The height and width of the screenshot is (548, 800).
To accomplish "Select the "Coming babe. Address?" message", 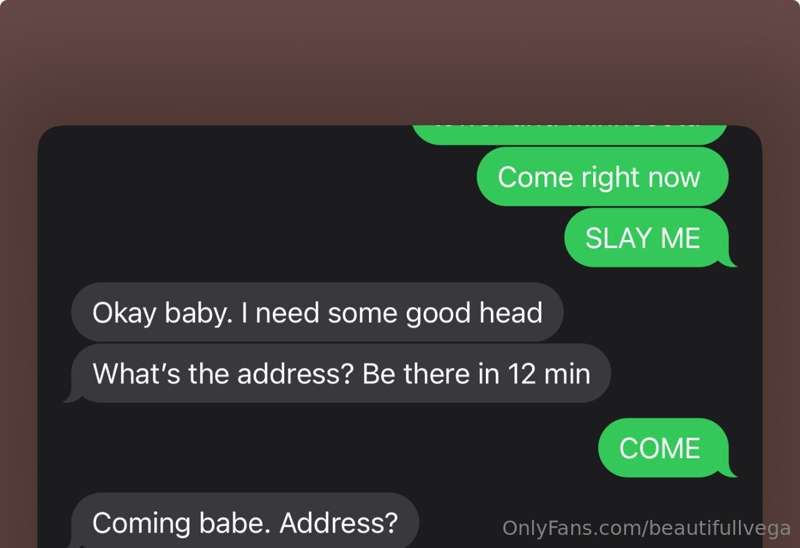I will (x=245, y=521).
